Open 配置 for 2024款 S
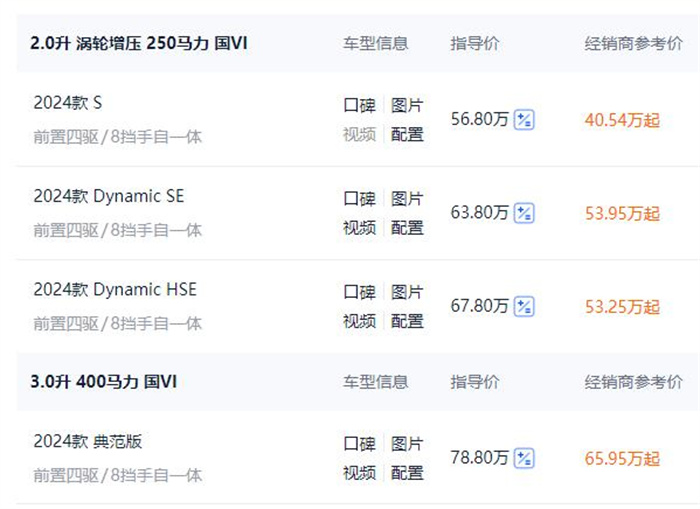The image size is (700, 509). (x=407, y=134)
